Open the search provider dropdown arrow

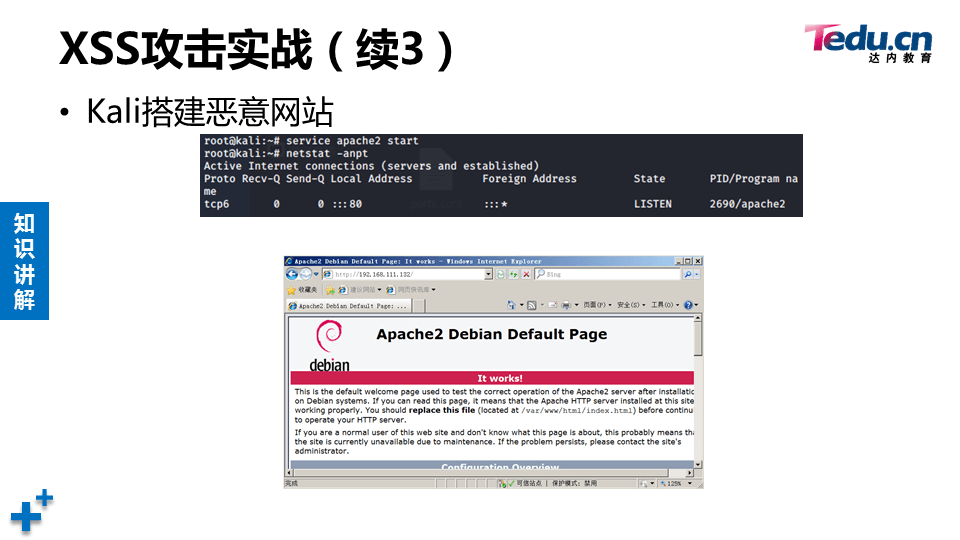tap(697, 274)
